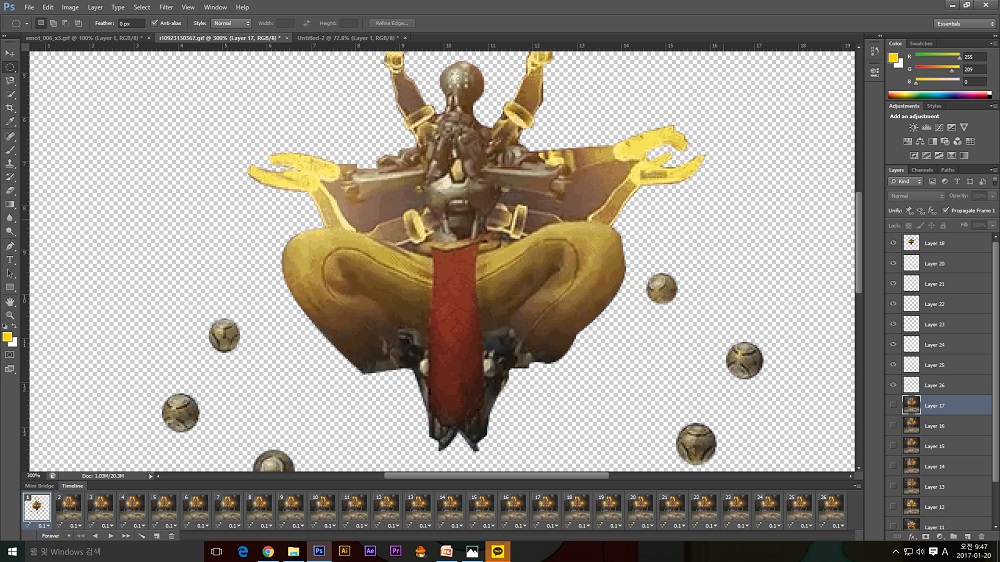1000x562 pixels.
Task: Show Layer 16 visibility box
Action: pos(893,425)
